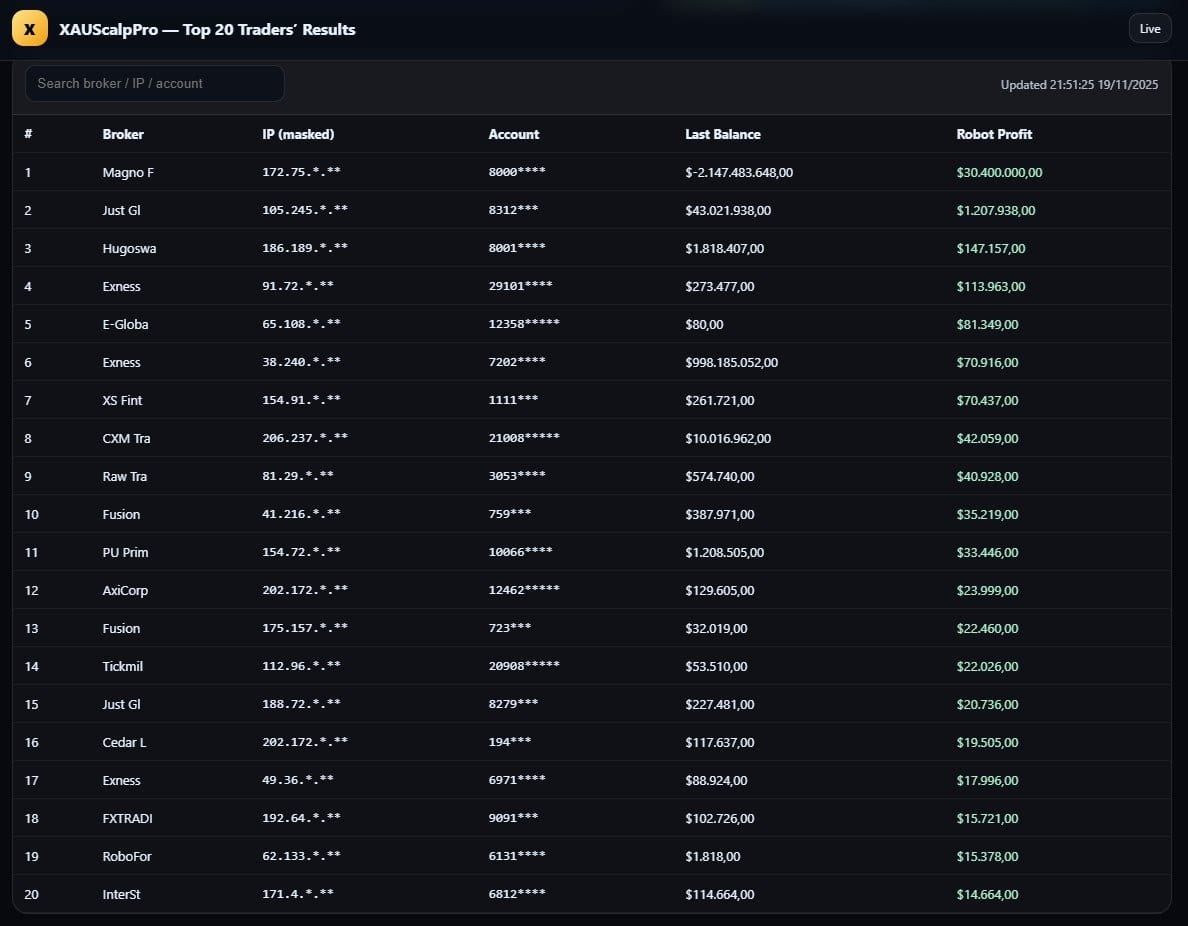Screen dimensions: 1188x926
Task: Click the Robot Profit column header
Action: point(994,134)
